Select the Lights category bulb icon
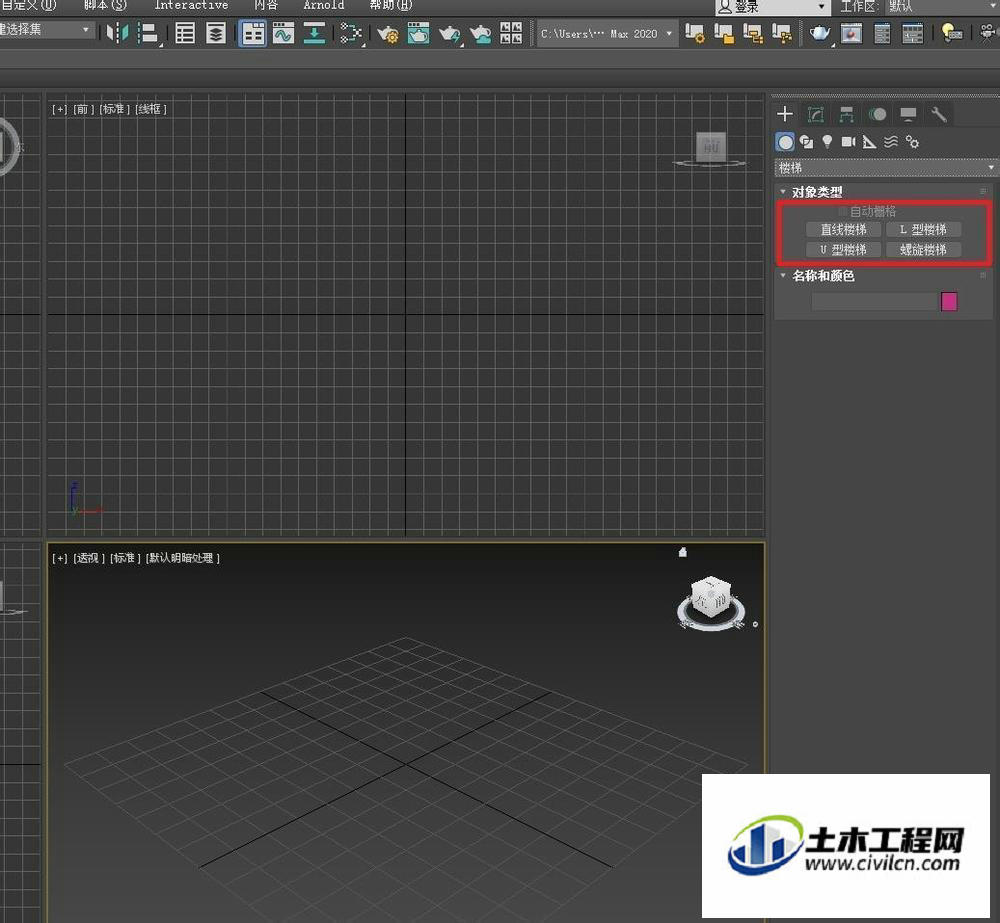 click(x=827, y=142)
